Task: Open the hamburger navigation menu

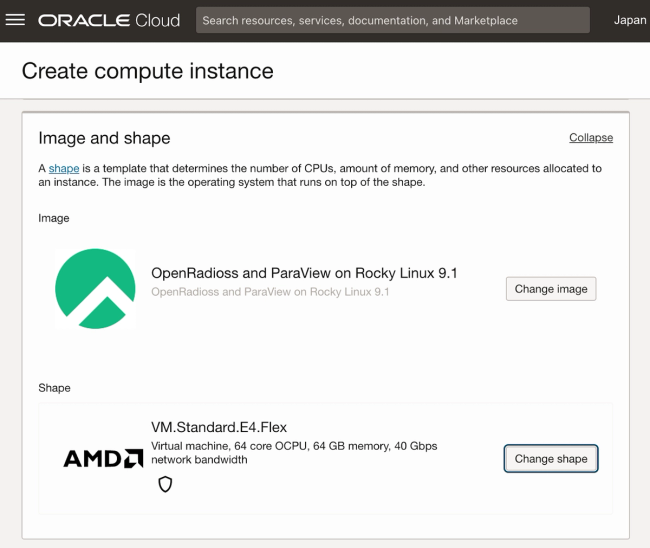Action: [x=15, y=20]
